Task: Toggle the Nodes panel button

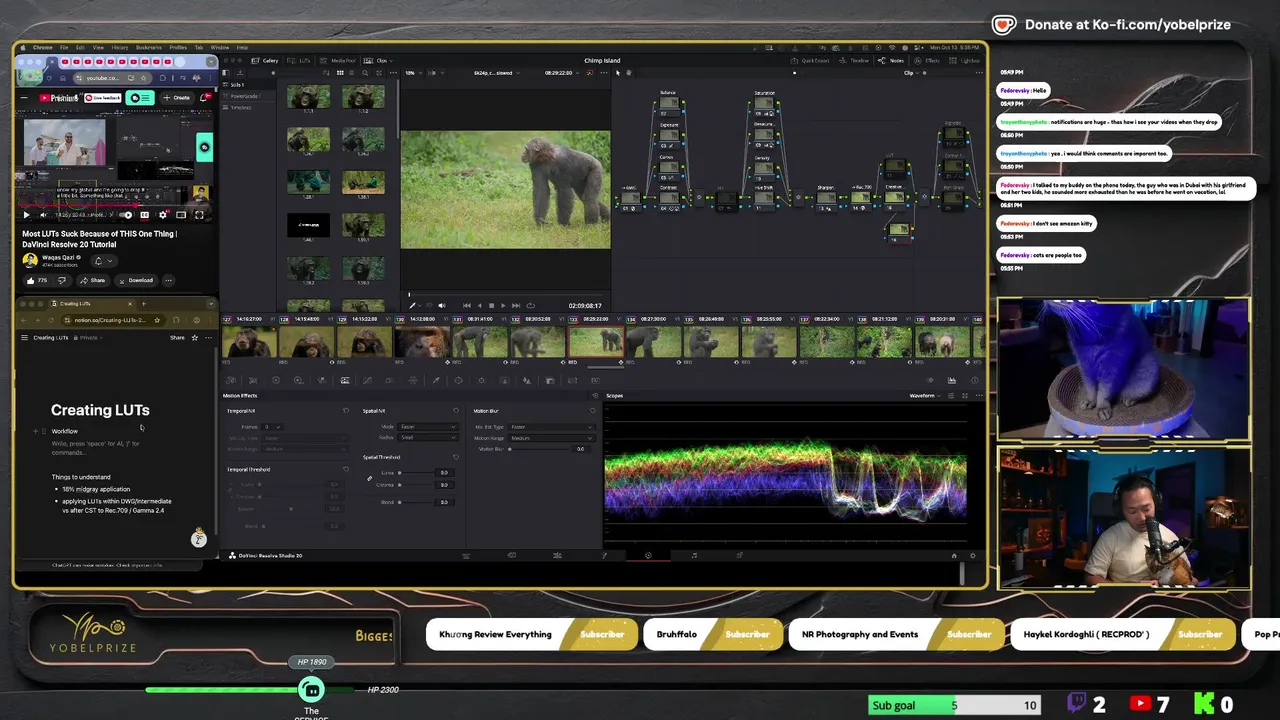Action: click(x=891, y=61)
